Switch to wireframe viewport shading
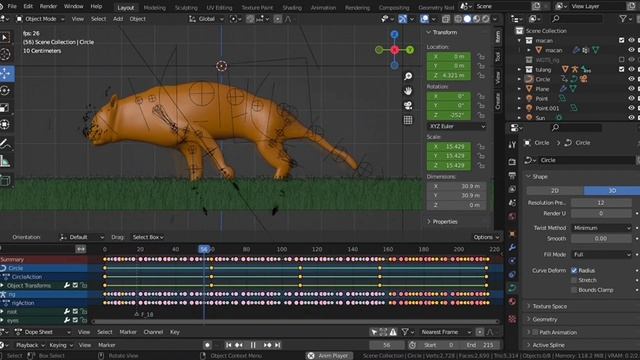Viewport: 640px width, 360px height. (459, 19)
